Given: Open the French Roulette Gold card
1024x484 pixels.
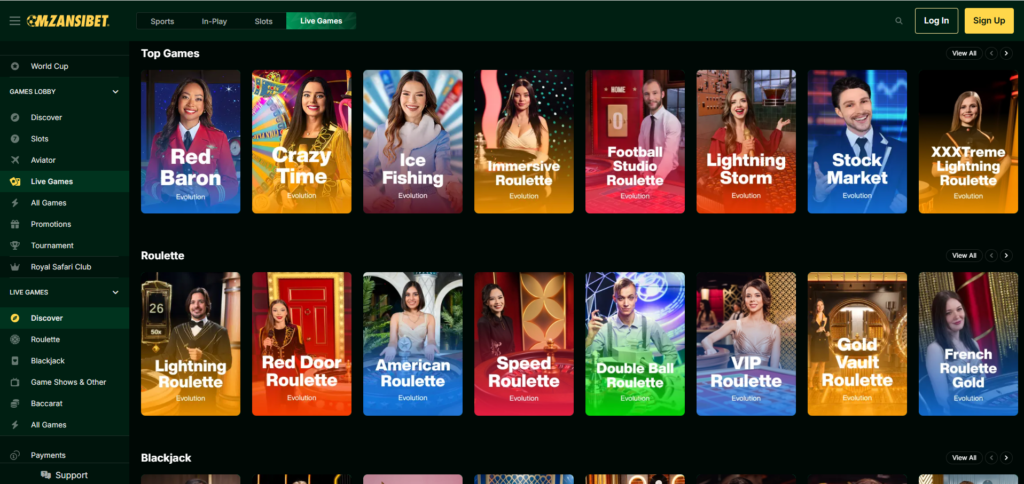Looking at the screenshot, I should coord(968,344).
